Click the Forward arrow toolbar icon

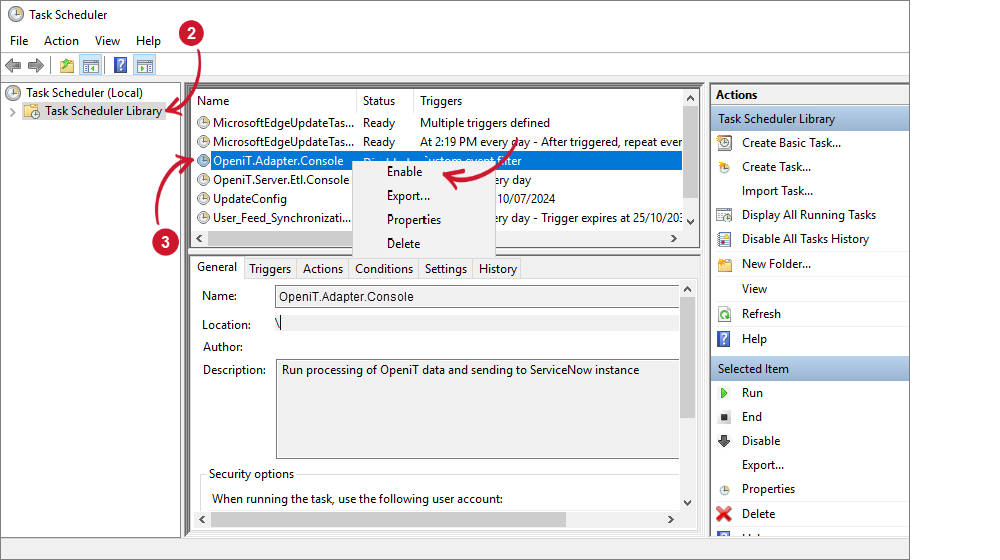tap(36, 65)
